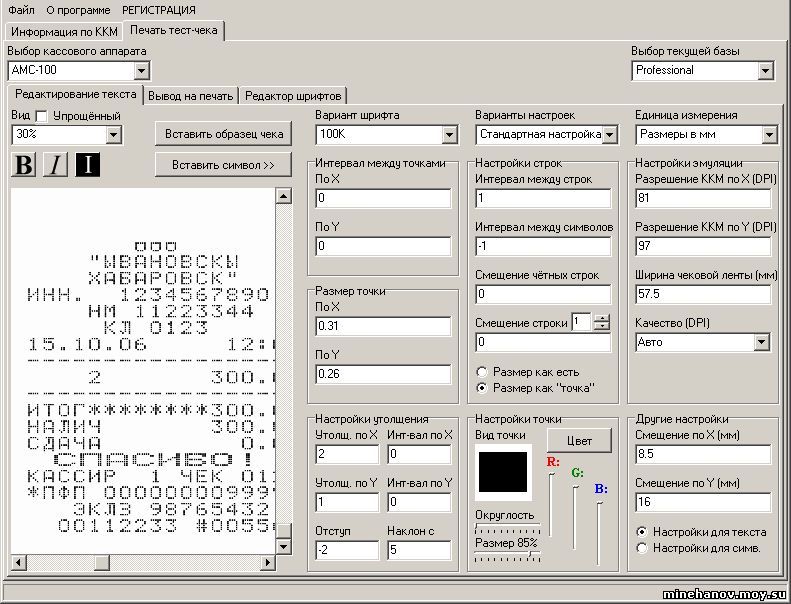
Task: Select the Размер как "точка" option
Action: pos(482,388)
